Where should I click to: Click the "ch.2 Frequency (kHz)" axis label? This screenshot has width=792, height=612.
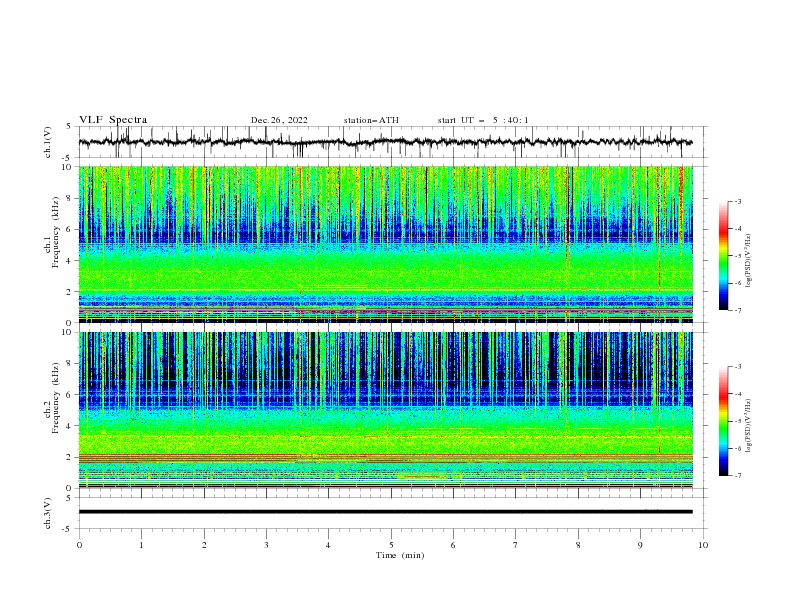click(52, 398)
